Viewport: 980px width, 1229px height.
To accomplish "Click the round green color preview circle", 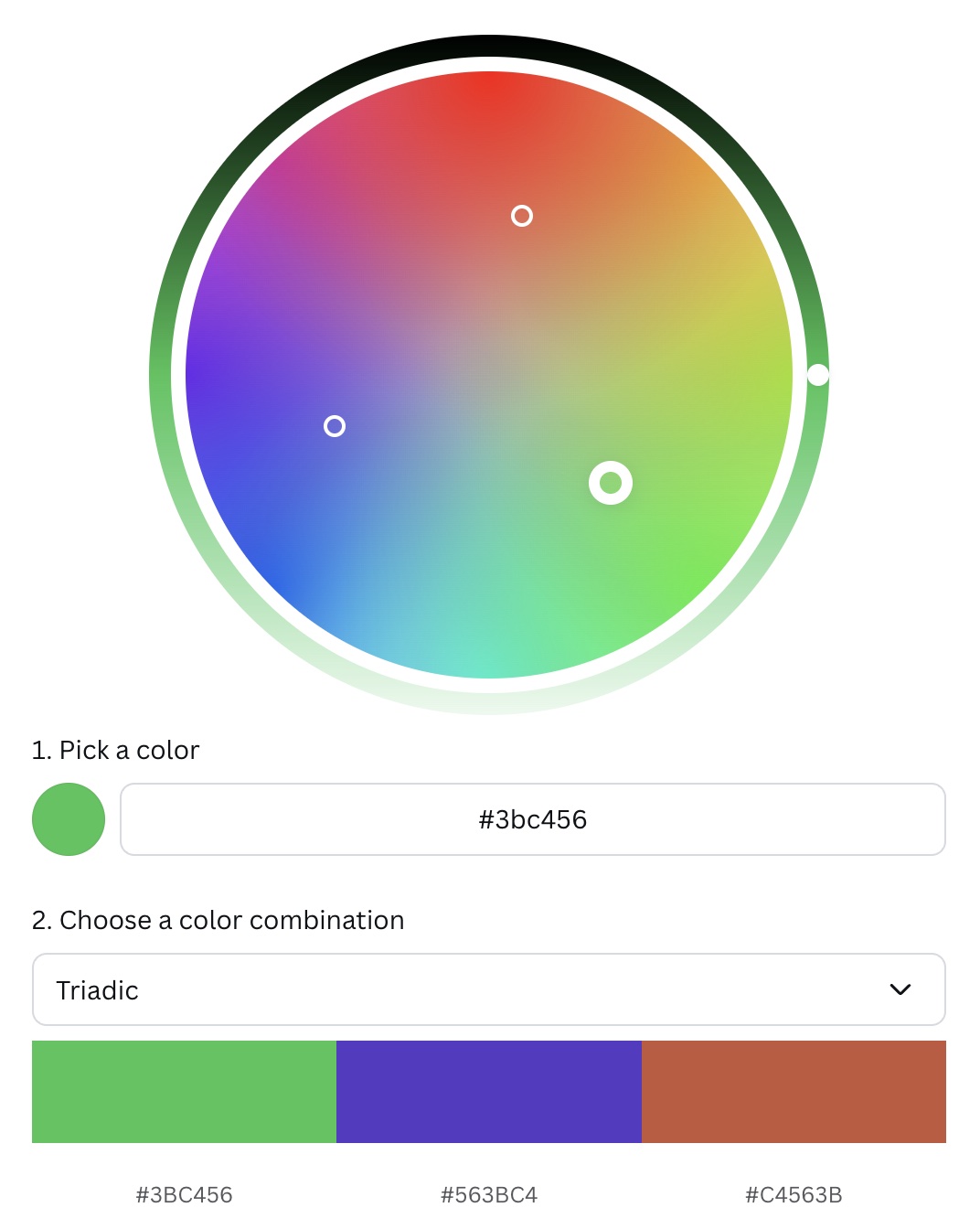I will (69, 819).
